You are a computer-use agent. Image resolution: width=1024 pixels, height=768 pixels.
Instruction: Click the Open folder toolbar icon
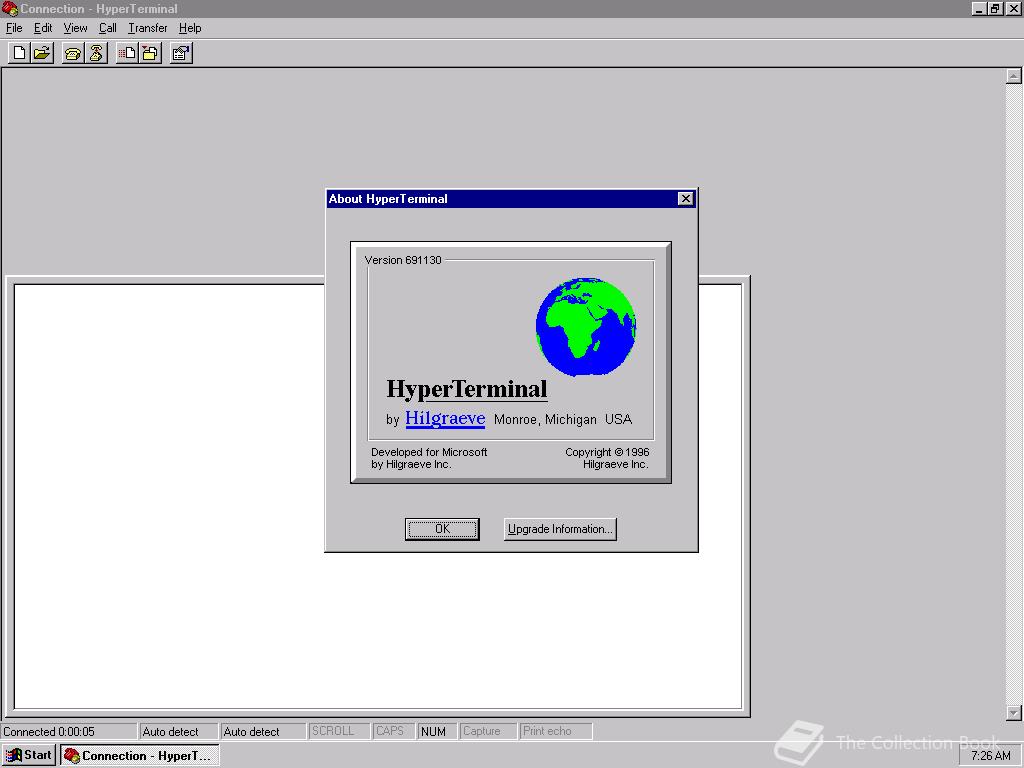click(x=42, y=53)
